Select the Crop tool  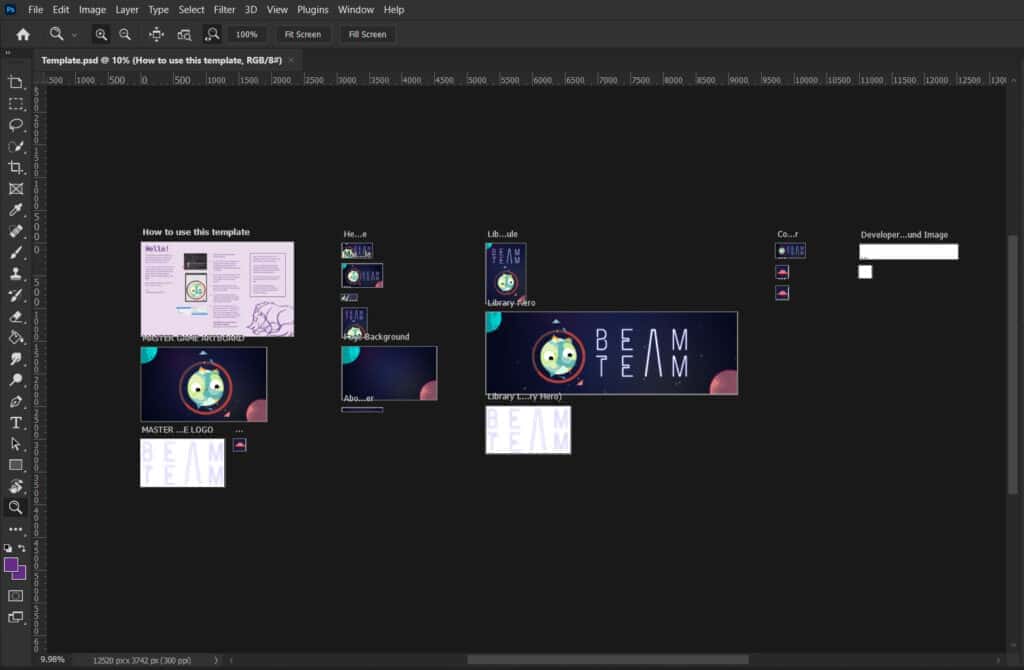(15, 168)
